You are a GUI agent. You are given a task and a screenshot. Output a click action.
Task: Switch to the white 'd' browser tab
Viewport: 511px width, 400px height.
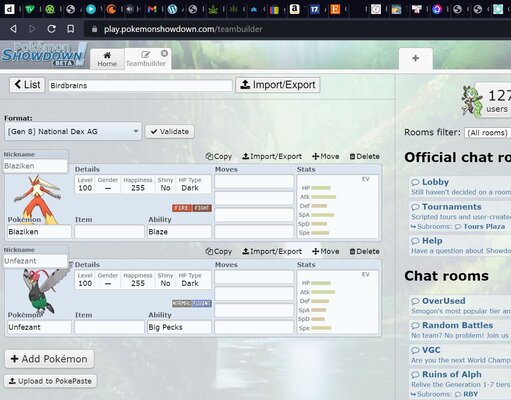(x=9, y=9)
